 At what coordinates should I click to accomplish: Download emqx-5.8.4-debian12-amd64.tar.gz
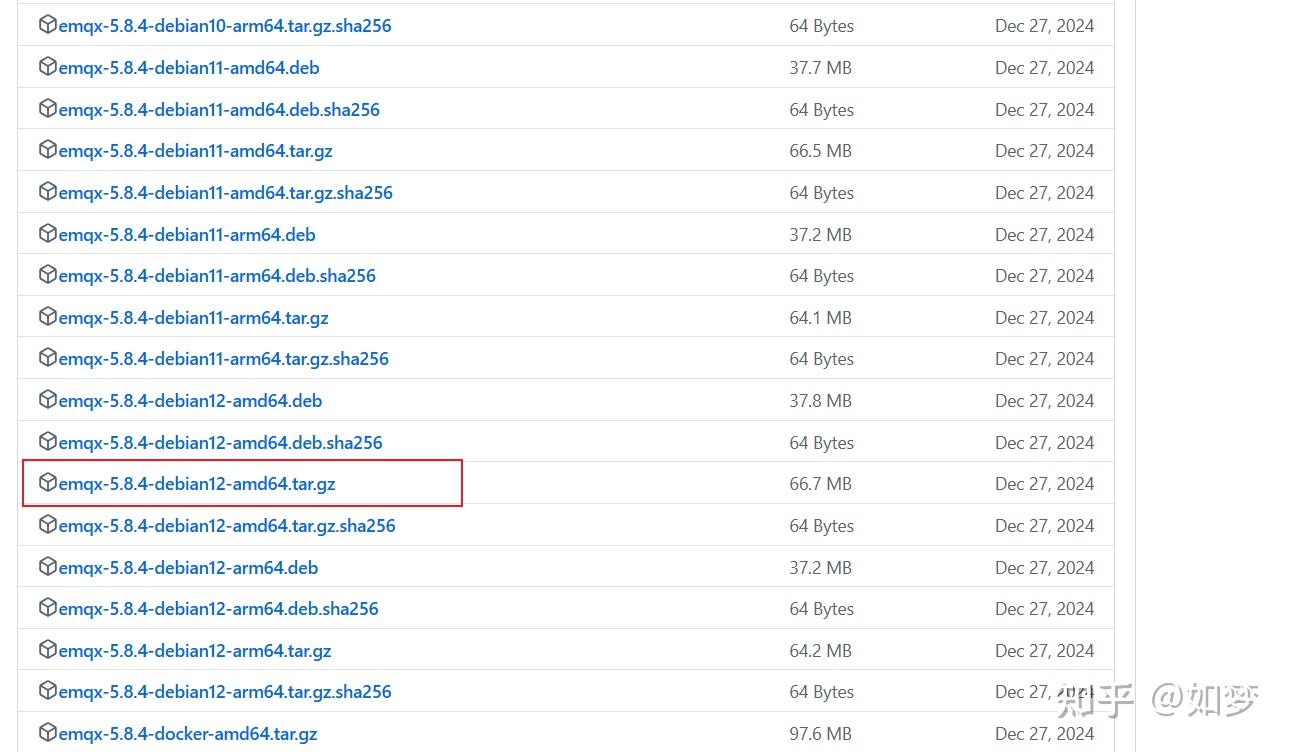pos(197,484)
